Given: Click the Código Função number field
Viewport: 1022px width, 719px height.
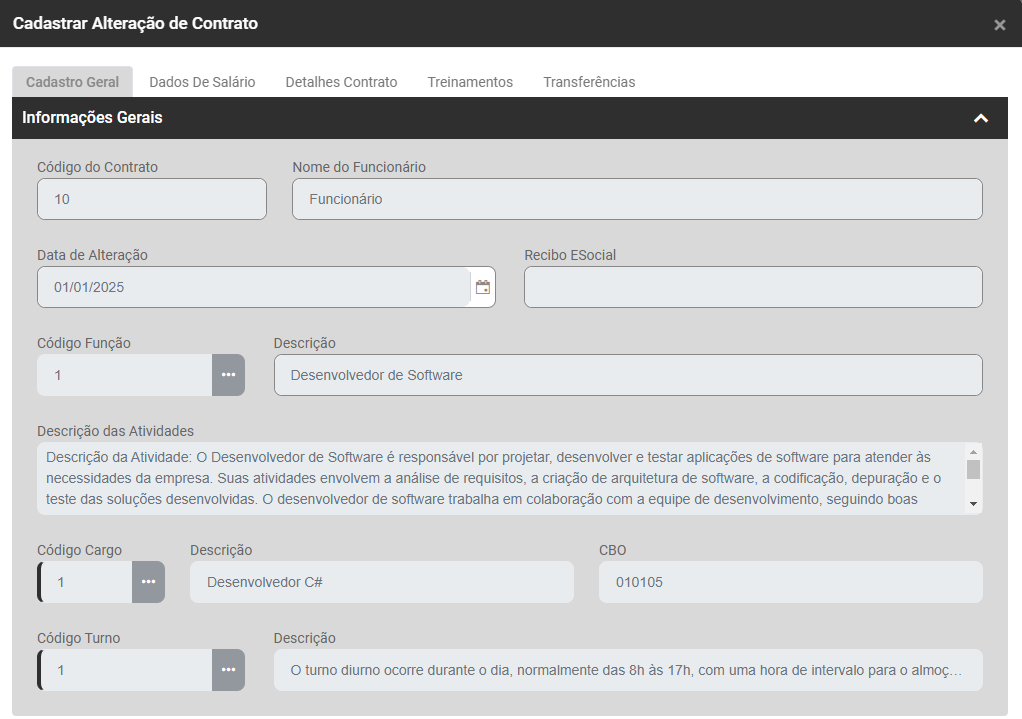Looking at the screenshot, I should (x=125, y=375).
